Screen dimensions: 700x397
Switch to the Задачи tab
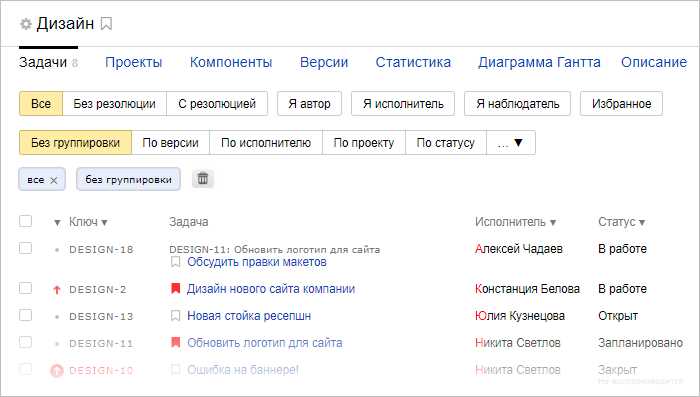pos(48,62)
